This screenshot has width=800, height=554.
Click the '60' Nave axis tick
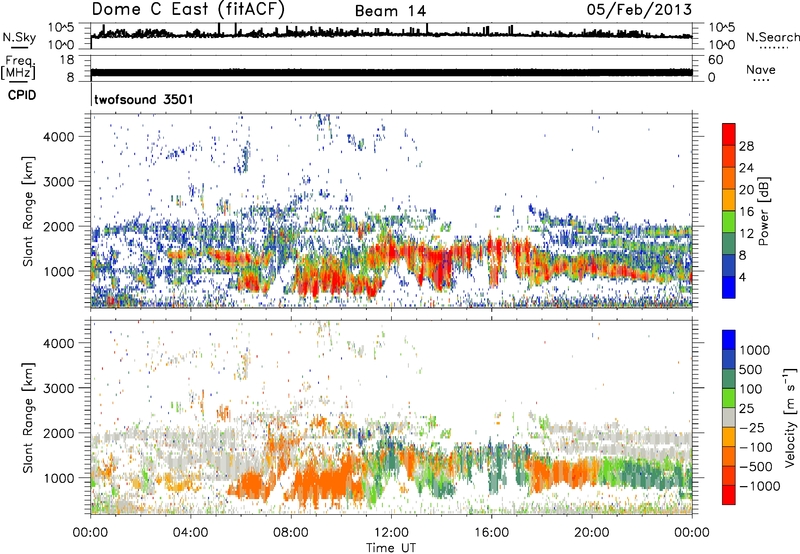click(715, 60)
